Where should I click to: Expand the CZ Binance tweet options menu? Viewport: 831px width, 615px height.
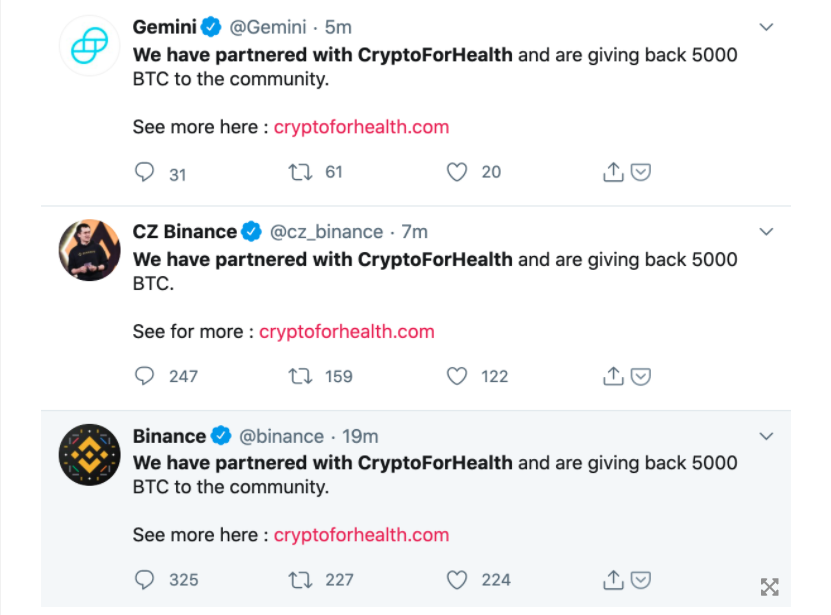coord(767,232)
